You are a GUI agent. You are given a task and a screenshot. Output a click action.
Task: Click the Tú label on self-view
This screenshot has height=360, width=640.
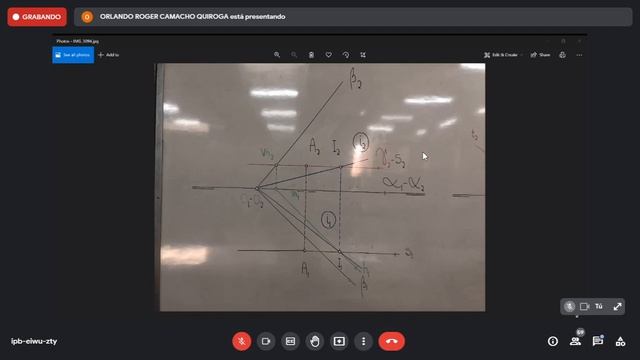coord(599,307)
